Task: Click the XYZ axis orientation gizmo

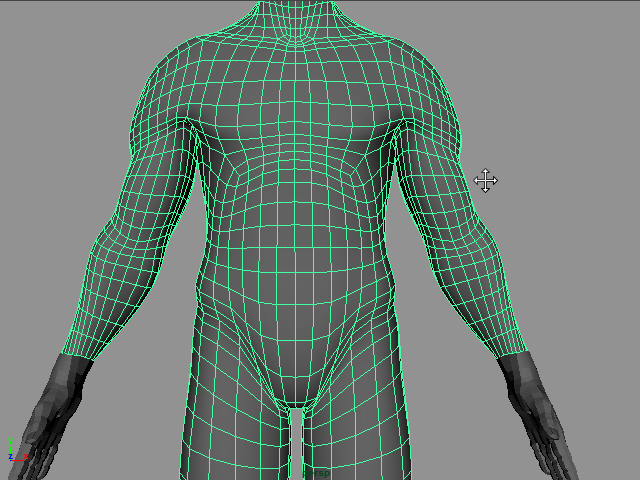Action: 12,448
